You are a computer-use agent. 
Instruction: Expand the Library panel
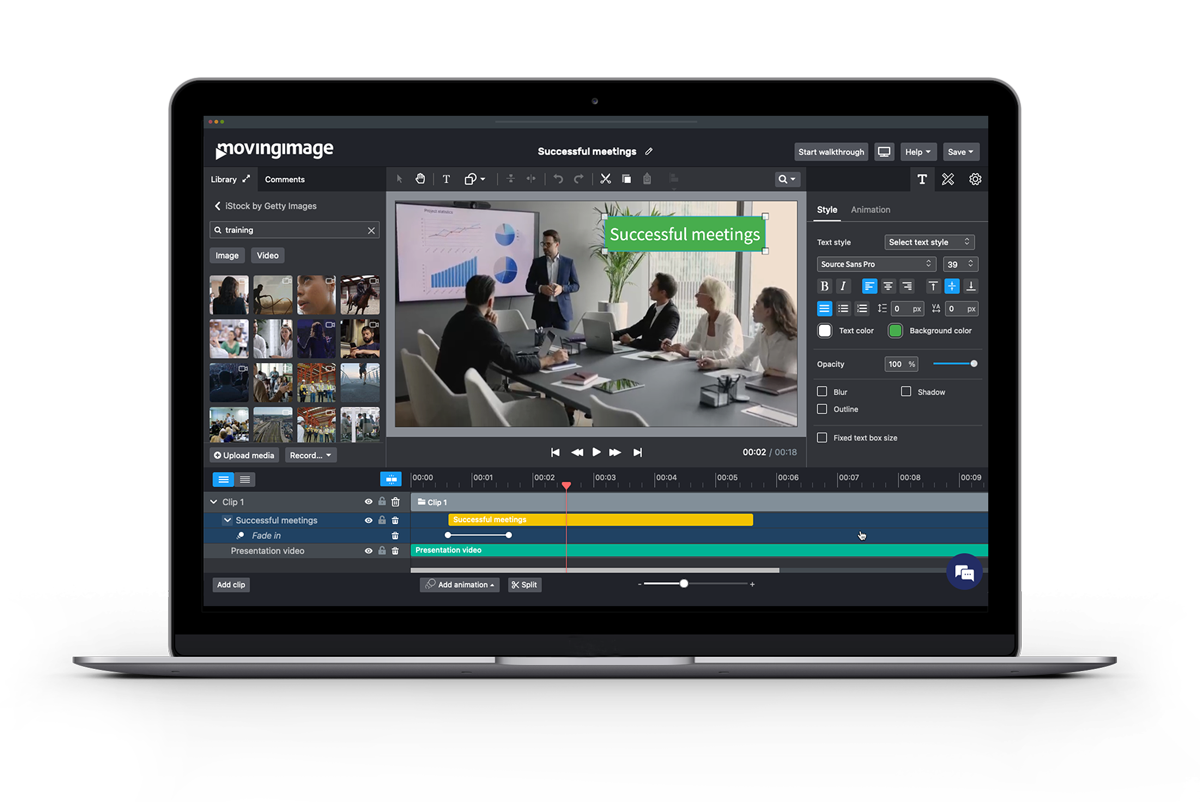click(246, 179)
